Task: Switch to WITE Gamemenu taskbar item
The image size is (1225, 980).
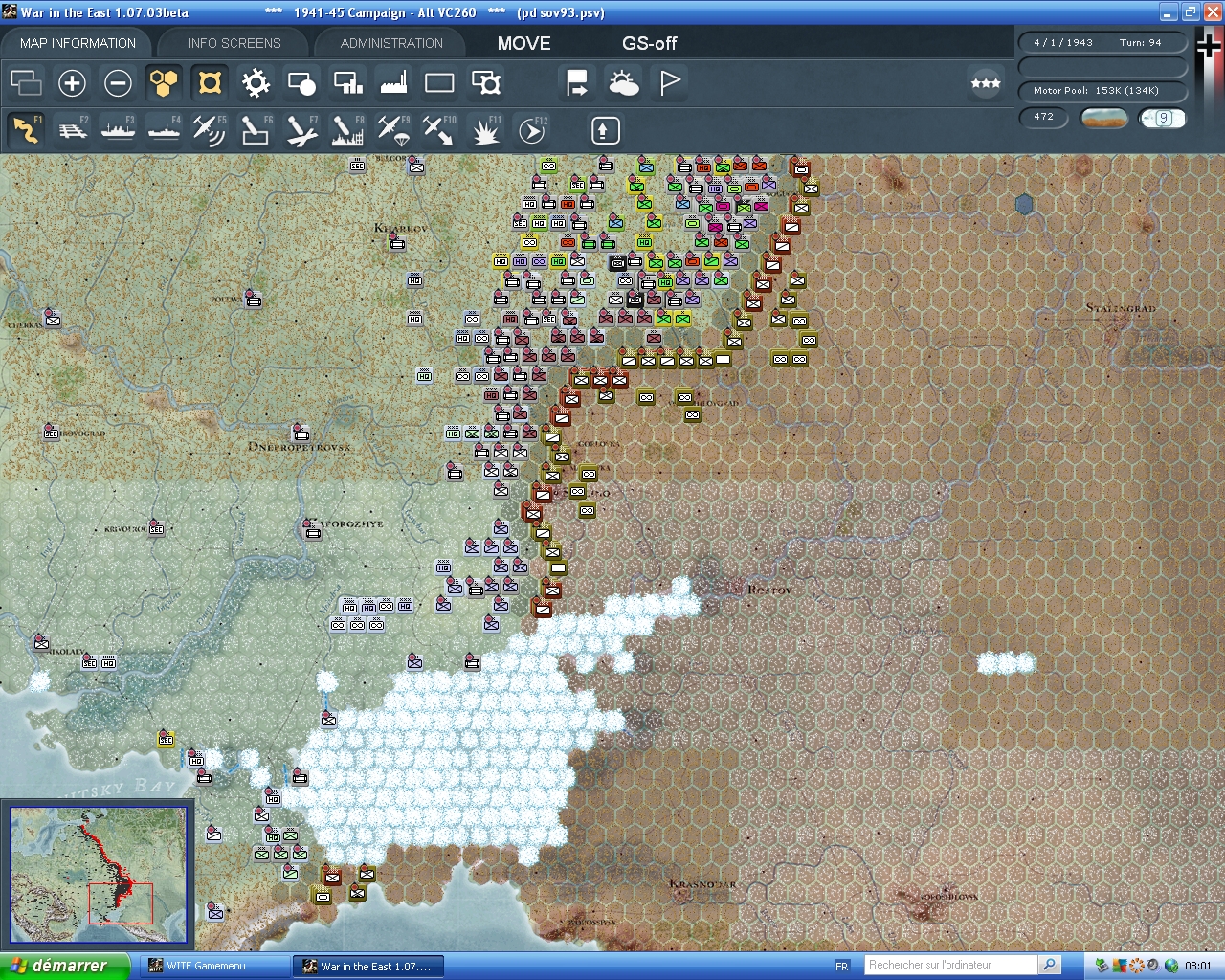Action: click(214, 967)
